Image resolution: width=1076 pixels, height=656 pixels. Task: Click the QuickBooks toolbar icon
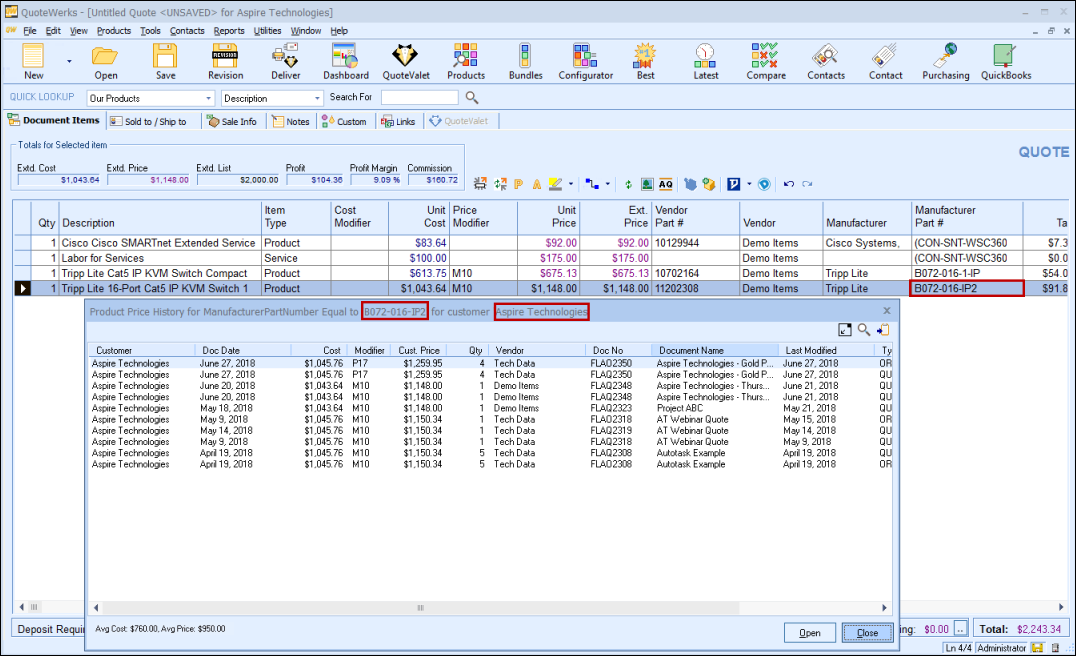click(x=1006, y=62)
